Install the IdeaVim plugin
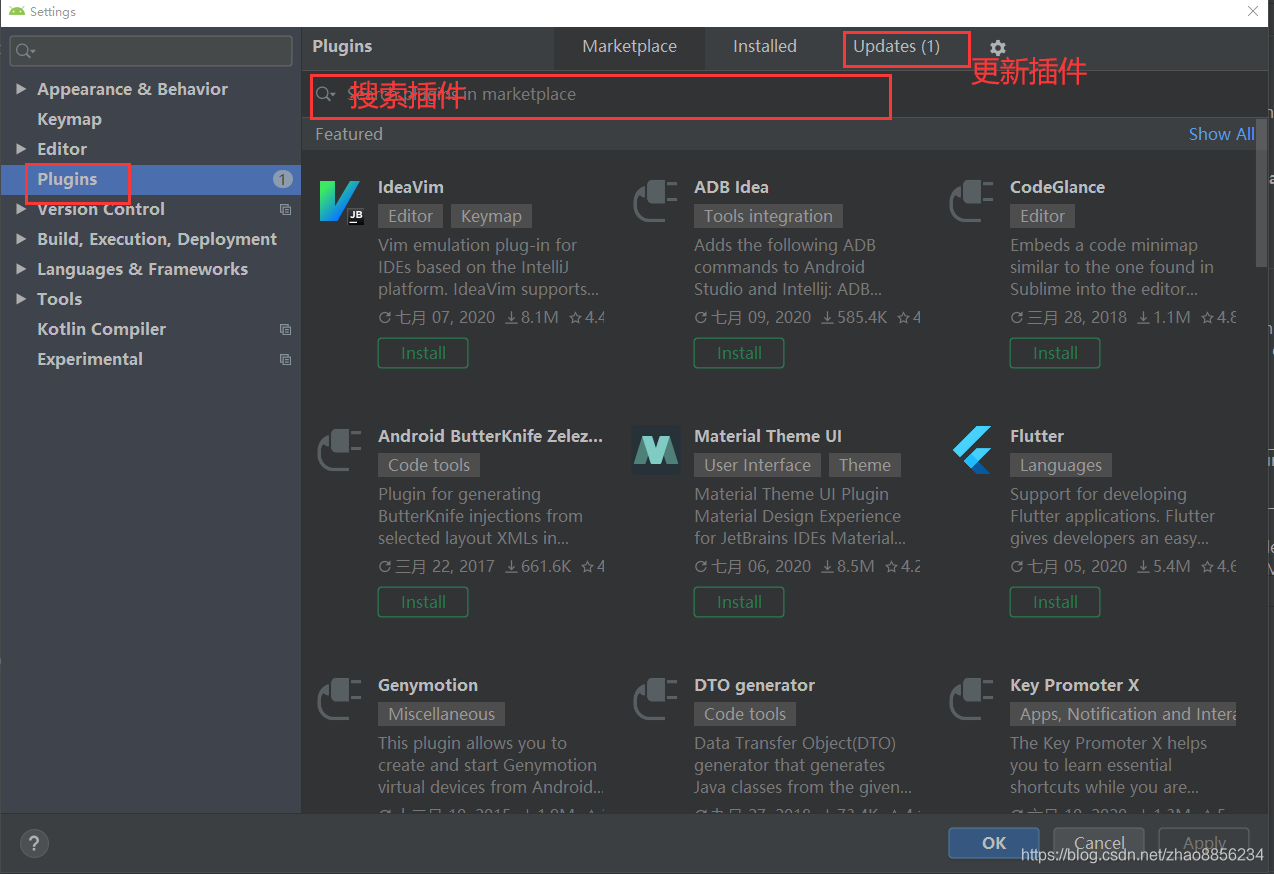Screen dimensions: 1274x874 tap(423, 353)
